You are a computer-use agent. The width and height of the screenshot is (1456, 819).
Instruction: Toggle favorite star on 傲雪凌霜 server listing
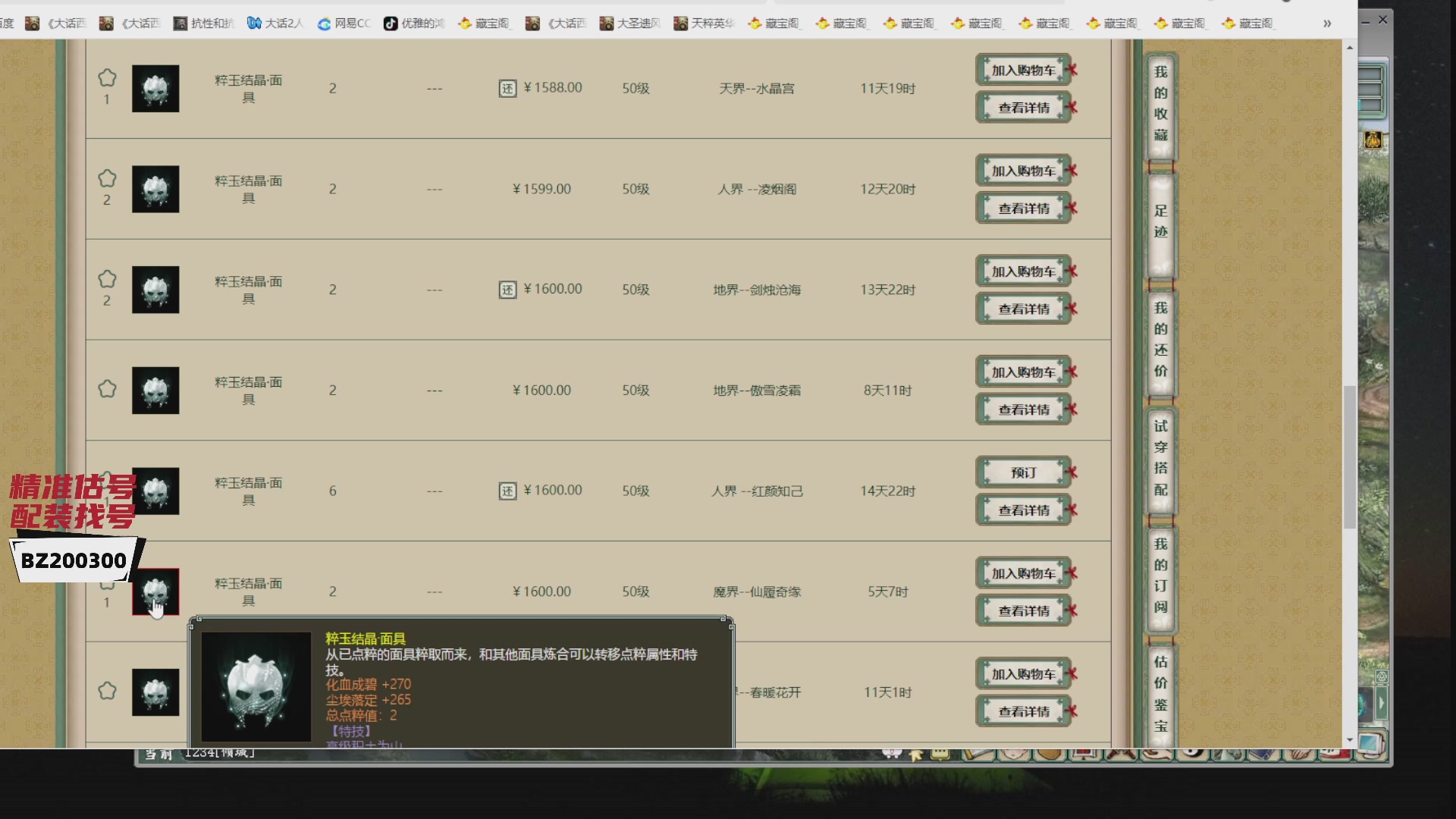107,389
